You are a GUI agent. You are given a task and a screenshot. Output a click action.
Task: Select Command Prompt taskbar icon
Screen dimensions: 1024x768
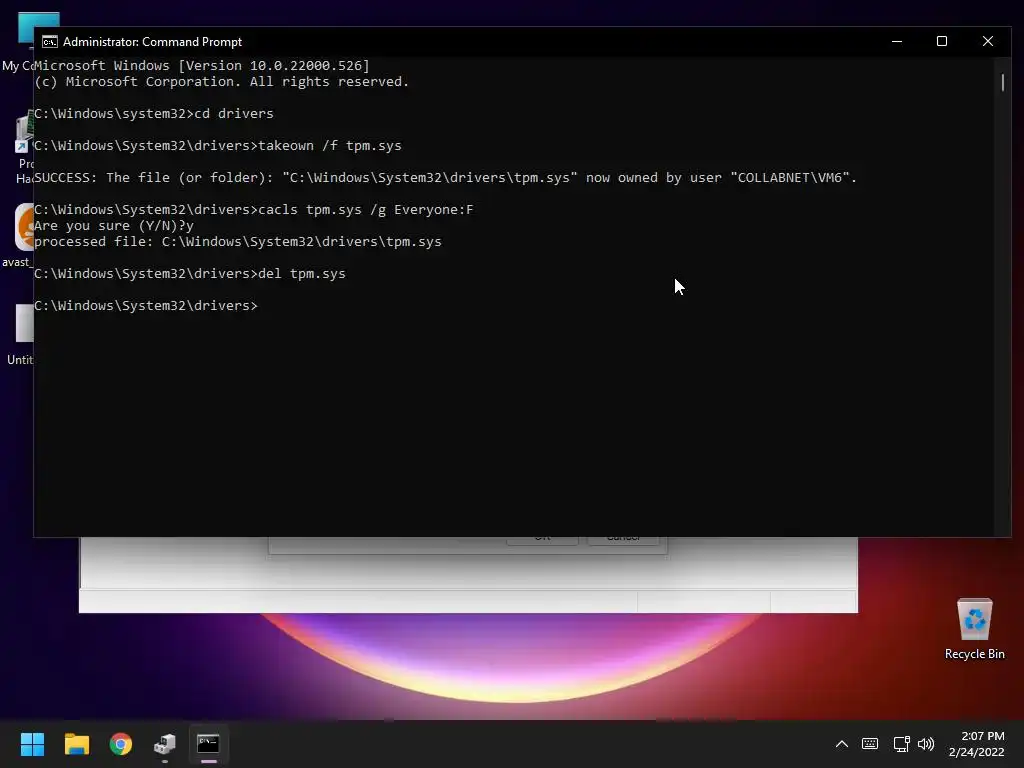click(x=208, y=744)
